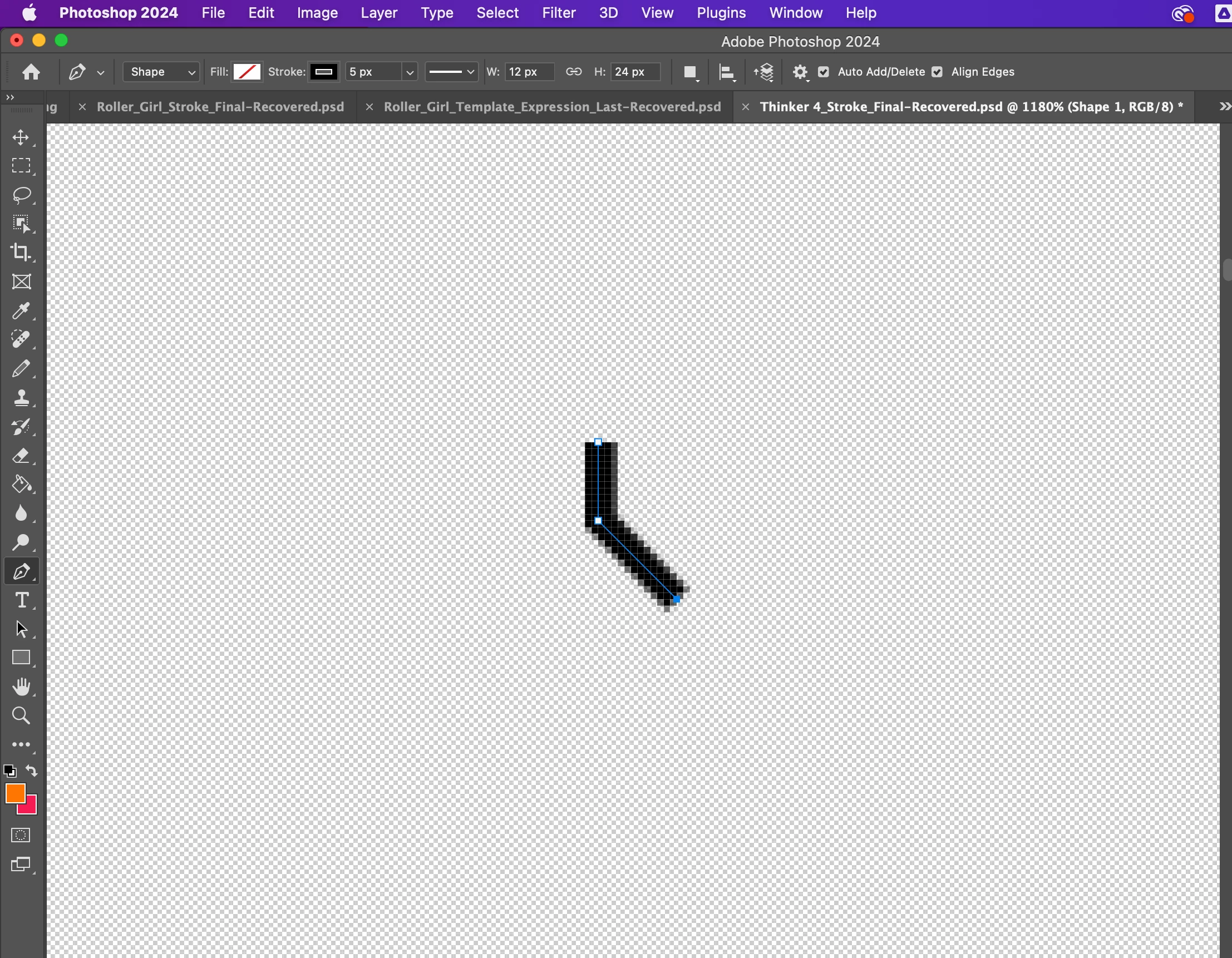Select the Crop tool
Viewport: 1232px width, 958px height.
click(x=21, y=253)
